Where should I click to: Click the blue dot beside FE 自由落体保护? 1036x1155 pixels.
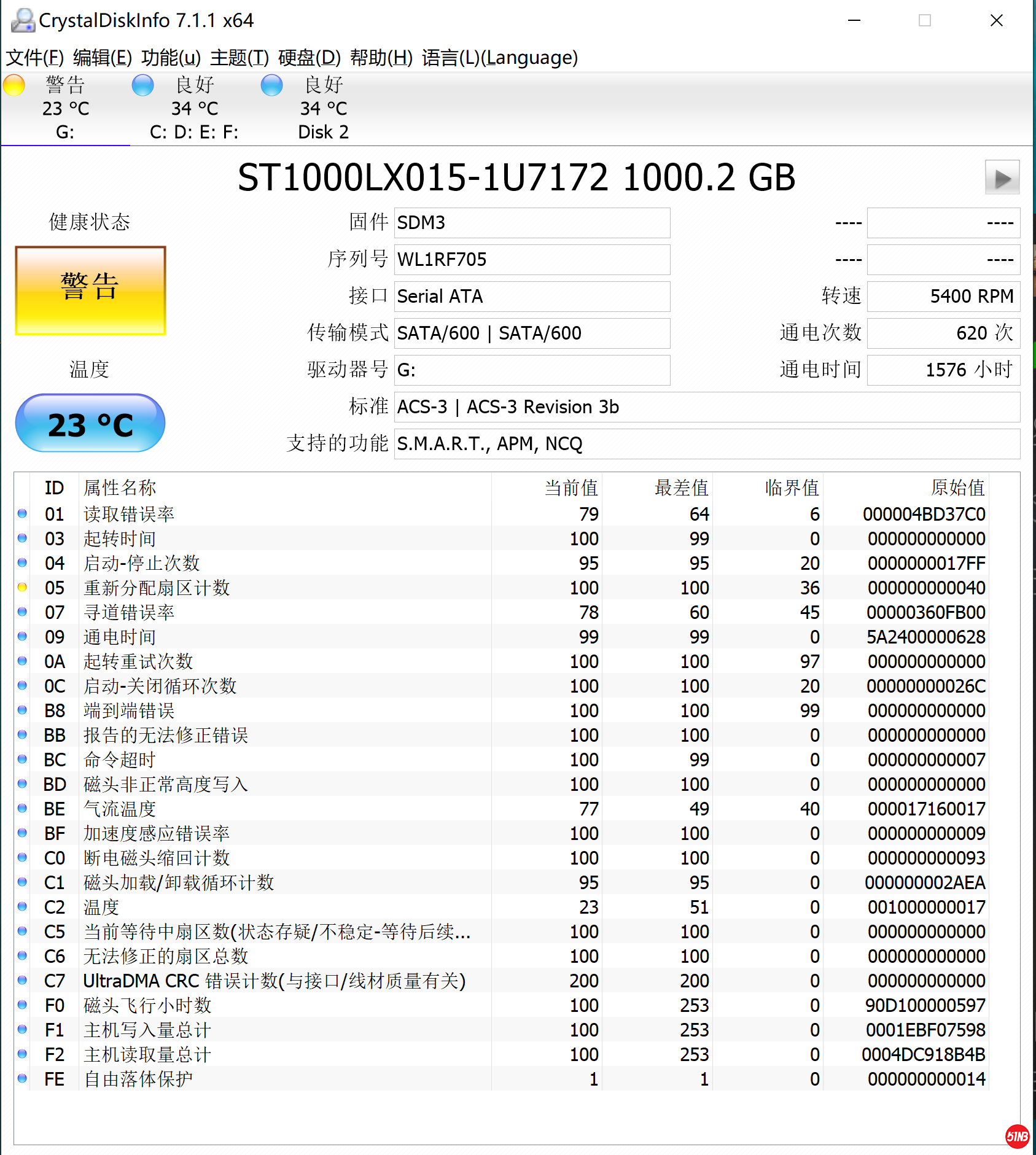point(22,1079)
